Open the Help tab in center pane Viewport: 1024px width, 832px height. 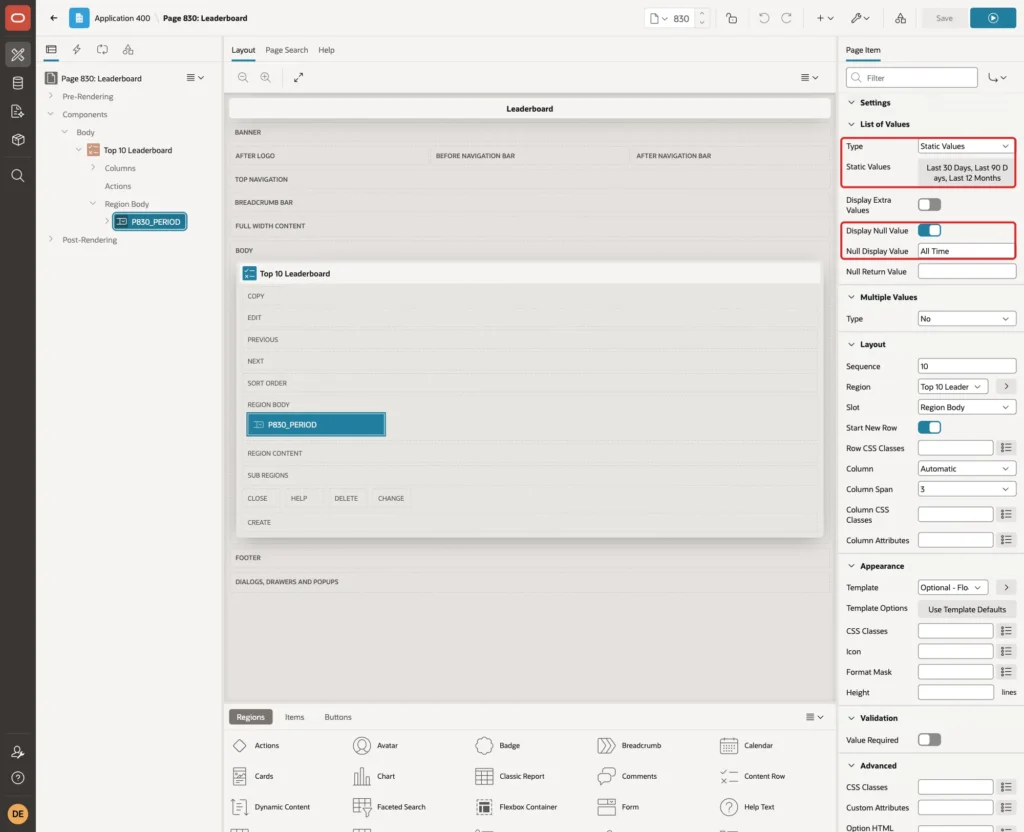(327, 50)
